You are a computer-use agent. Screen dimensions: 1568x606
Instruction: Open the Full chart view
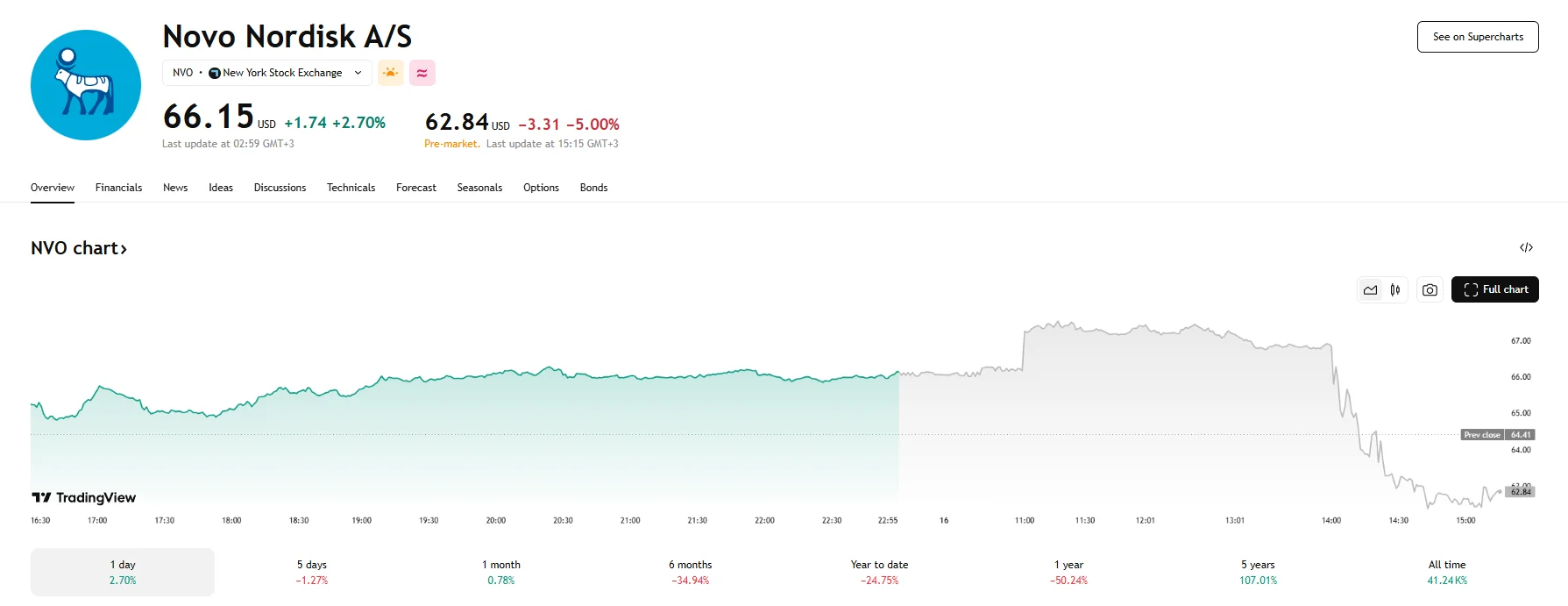(x=1495, y=289)
